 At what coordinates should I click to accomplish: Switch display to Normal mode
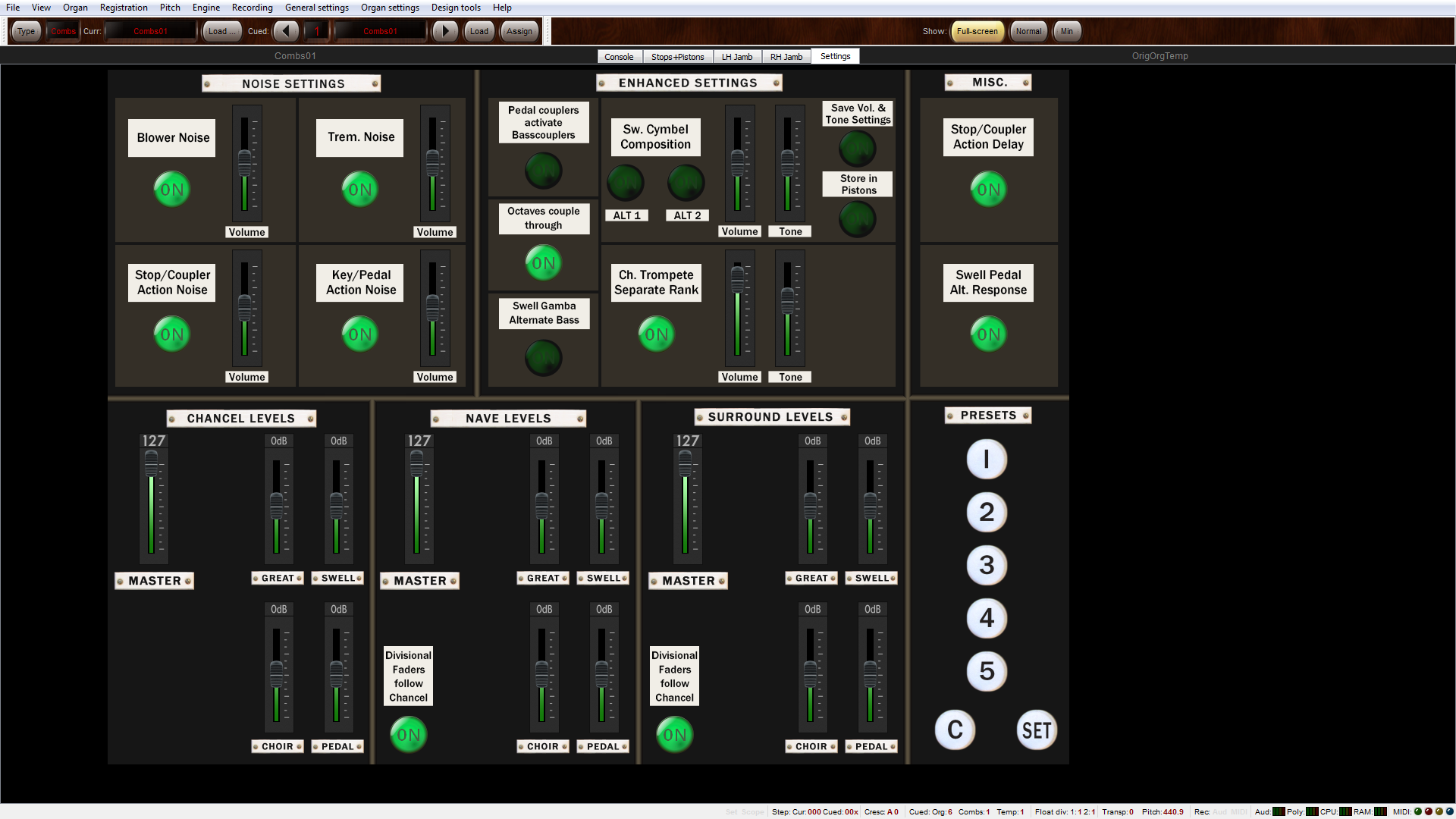1028,31
